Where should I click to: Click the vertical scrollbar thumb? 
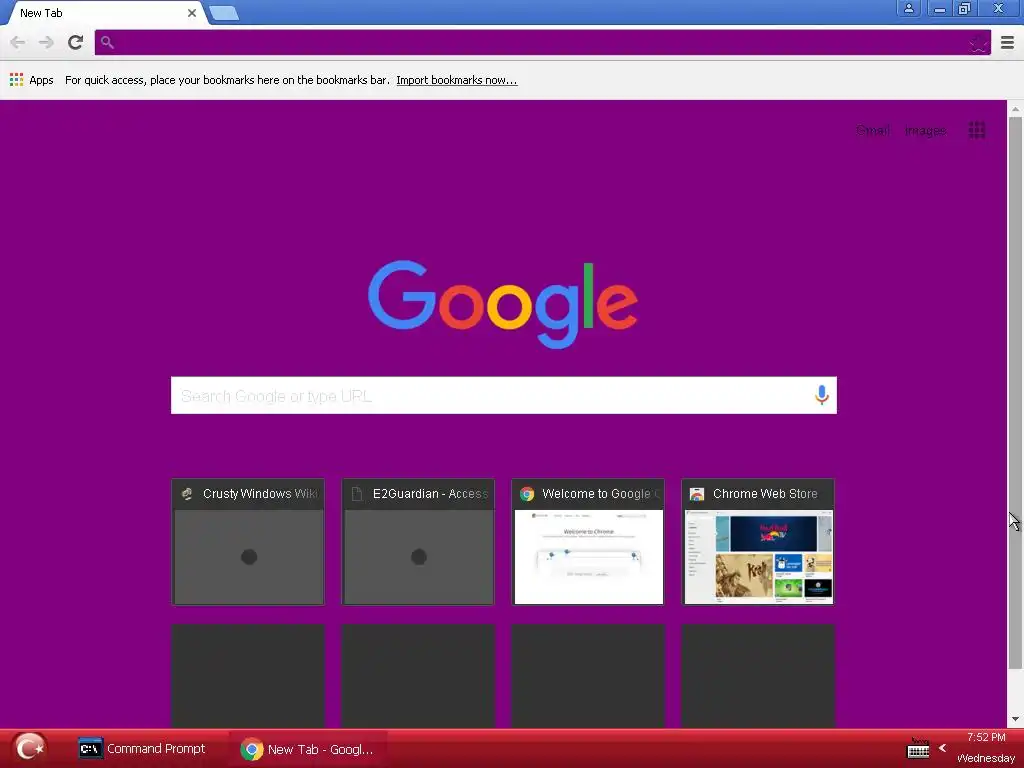(1015, 392)
